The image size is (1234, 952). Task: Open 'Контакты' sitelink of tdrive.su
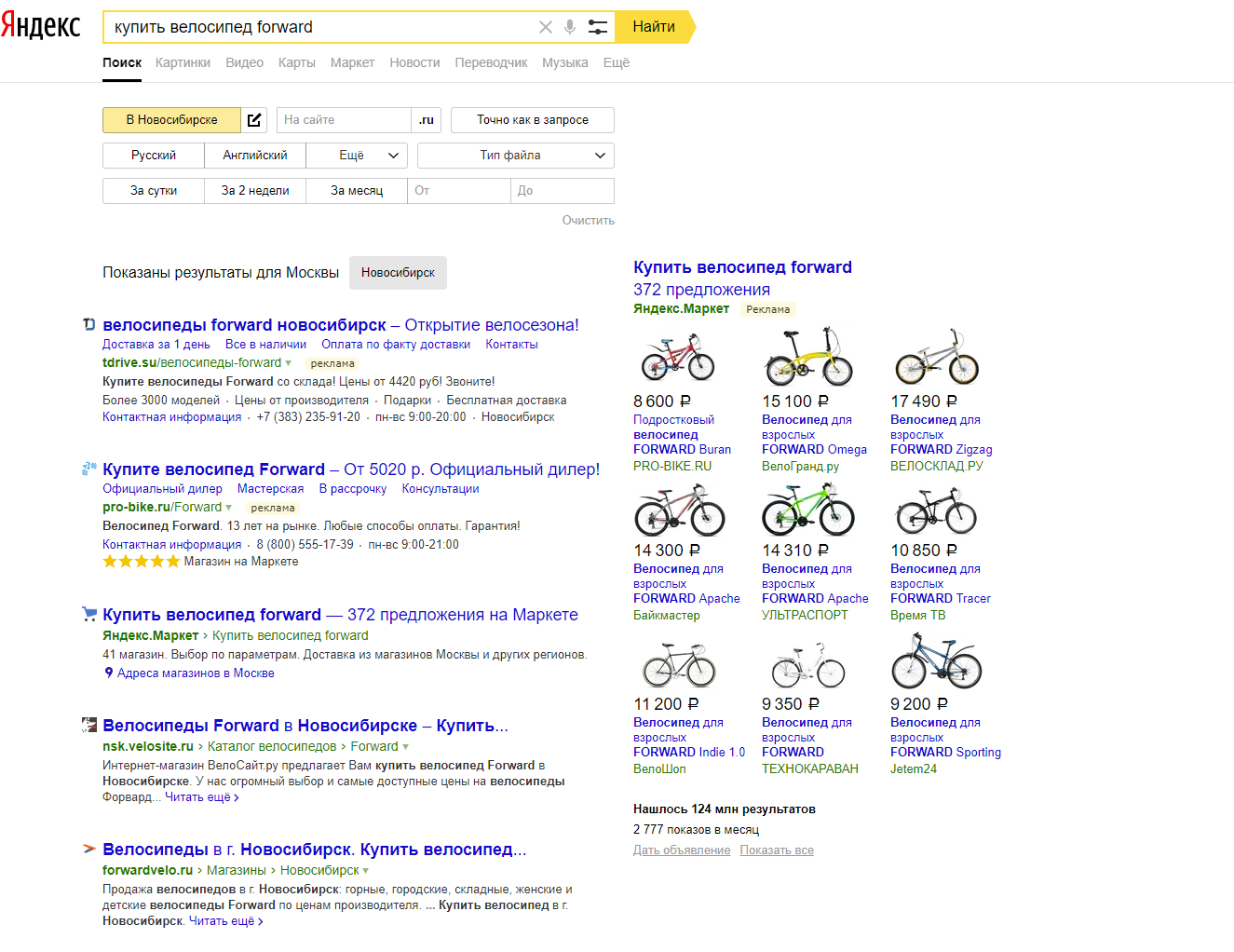[511, 345]
